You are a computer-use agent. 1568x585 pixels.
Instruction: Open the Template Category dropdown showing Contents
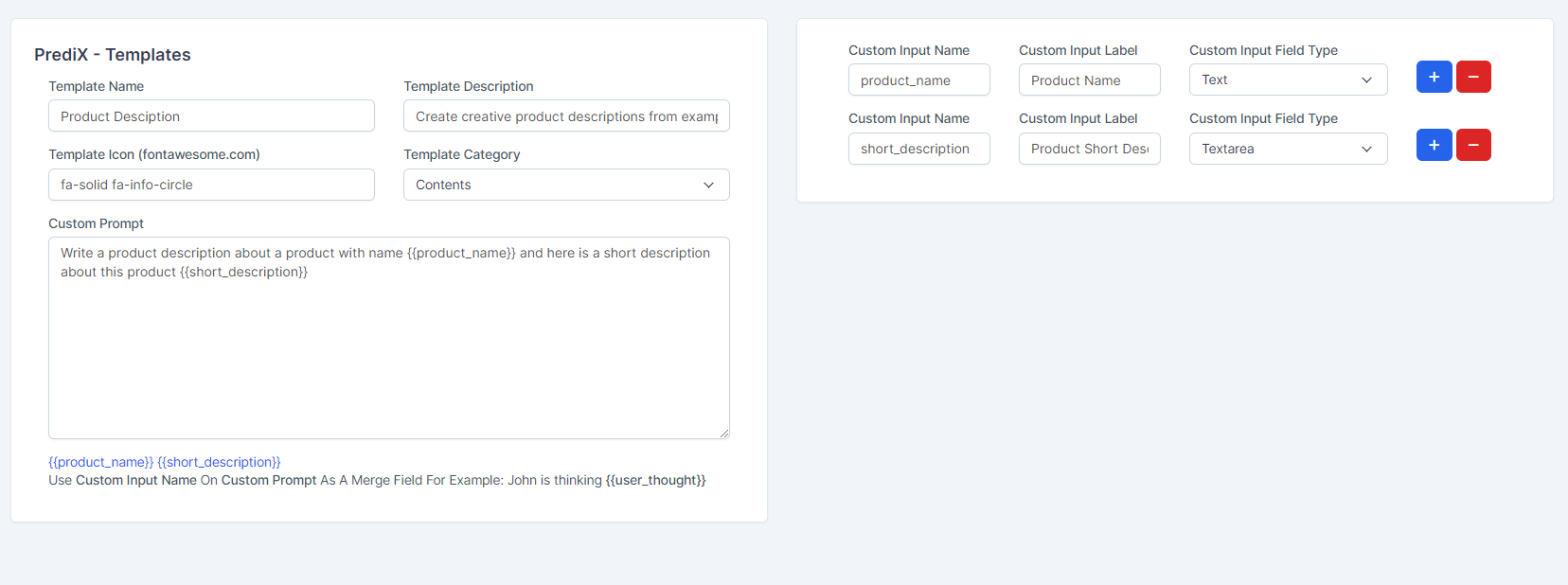[x=566, y=185]
